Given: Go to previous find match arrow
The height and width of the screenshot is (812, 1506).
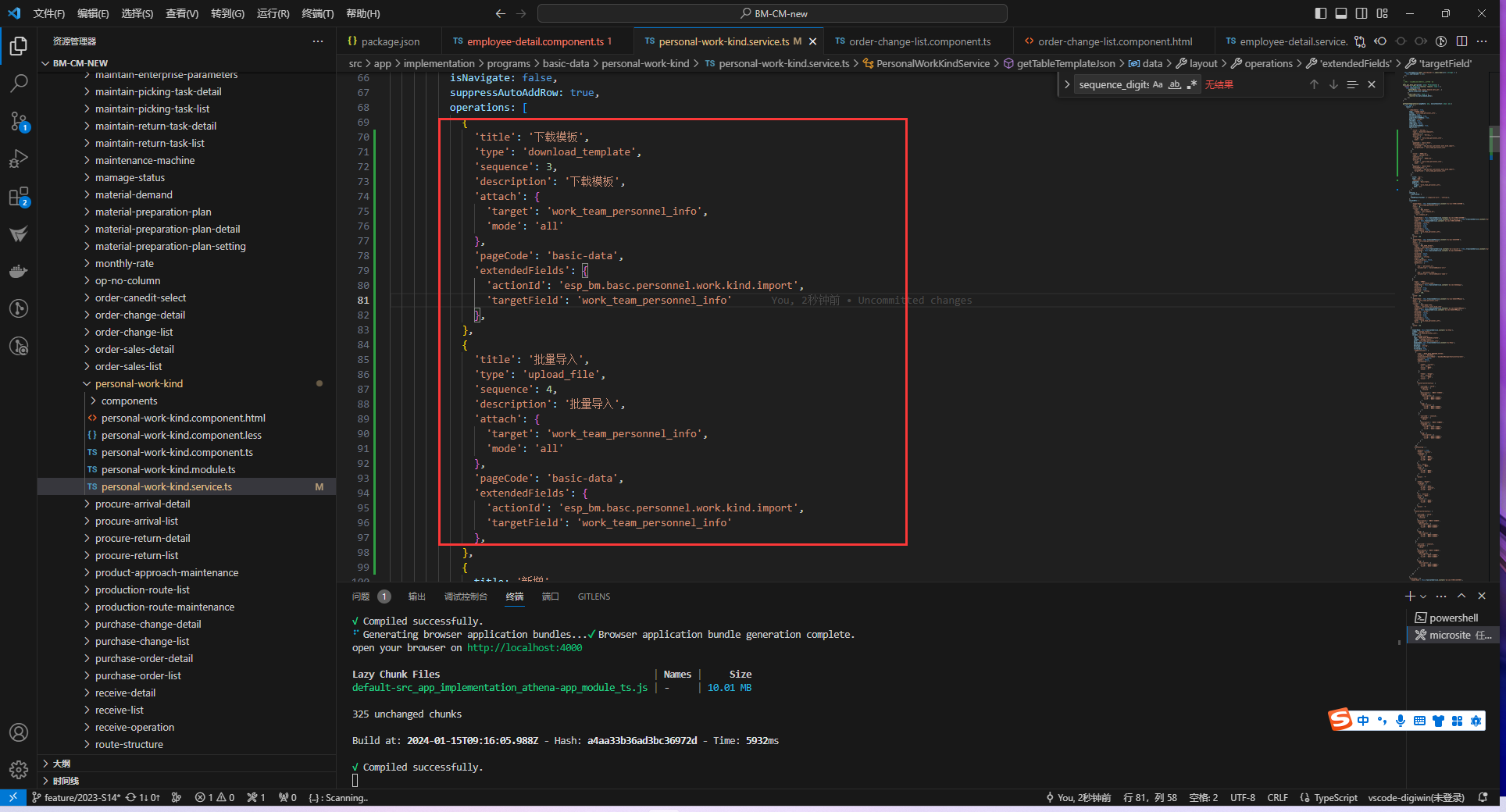Looking at the screenshot, I should [x=1314, y=84].
